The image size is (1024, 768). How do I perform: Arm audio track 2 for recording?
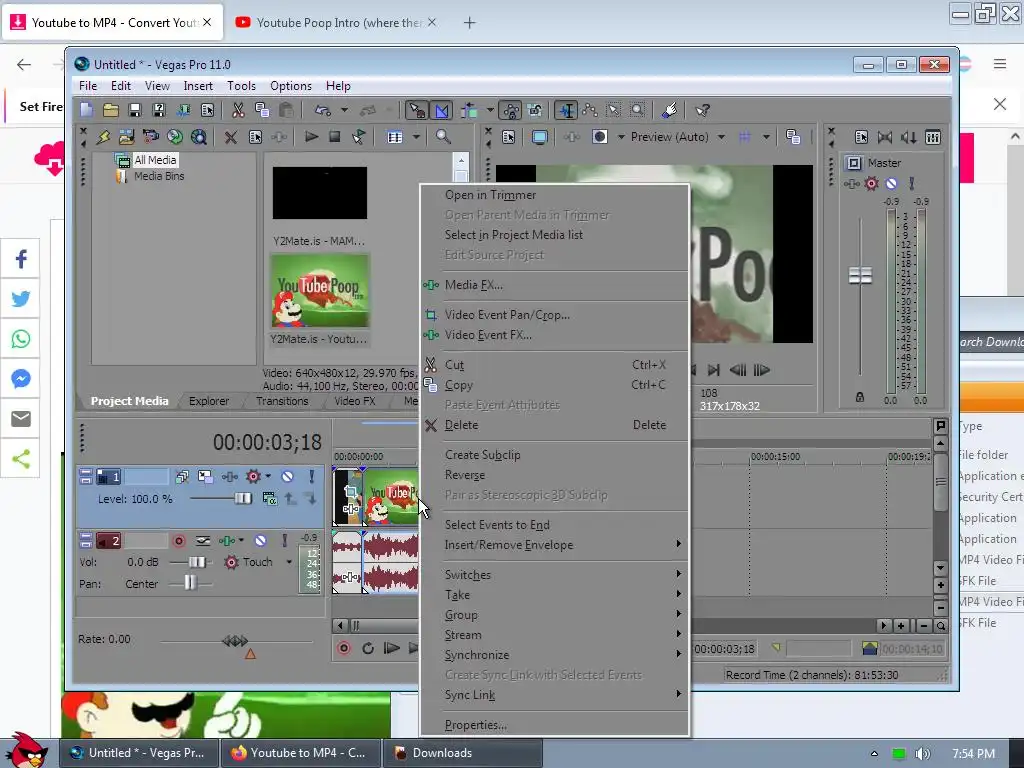[x=179, y=541]
